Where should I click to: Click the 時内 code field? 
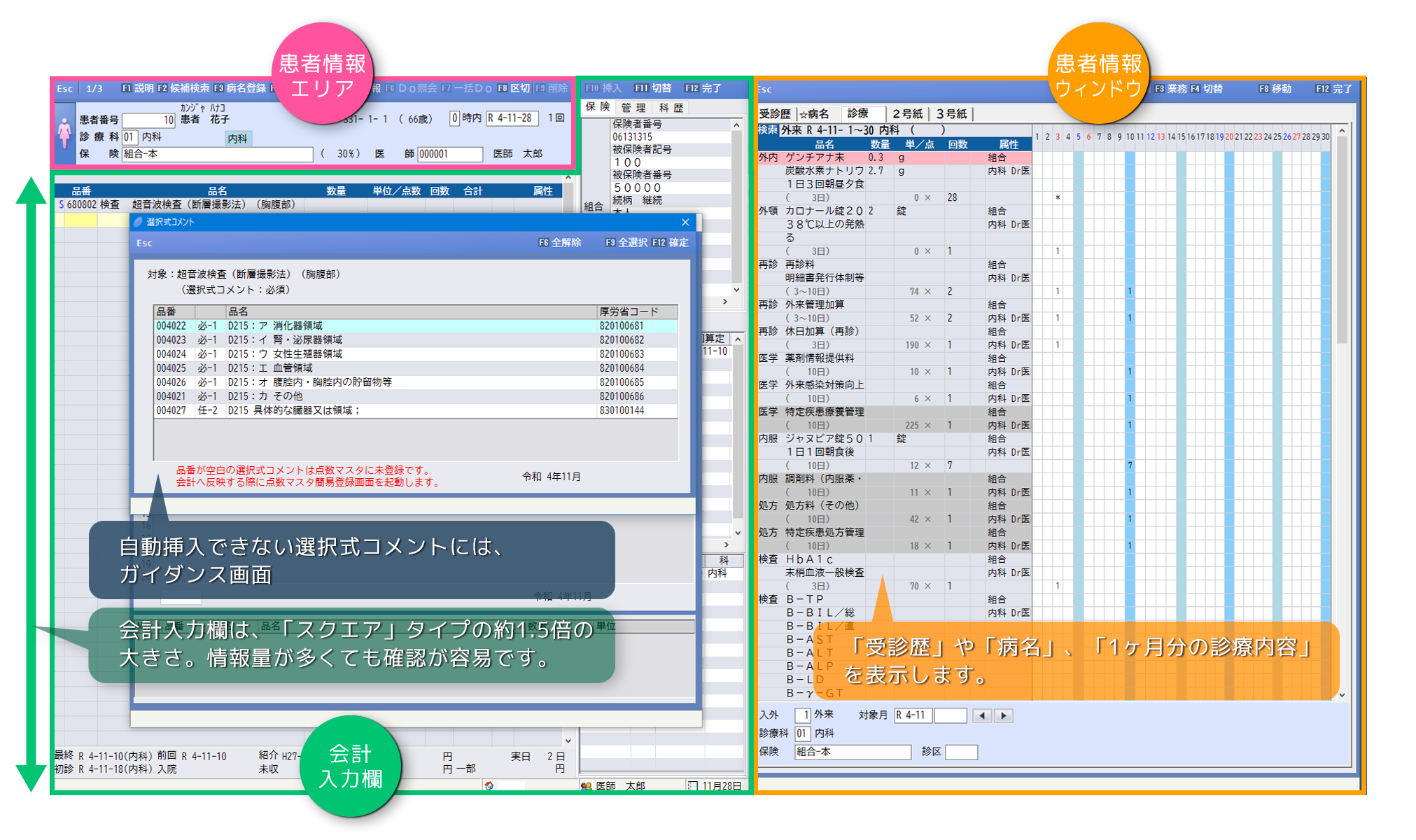tap(454, 118)
